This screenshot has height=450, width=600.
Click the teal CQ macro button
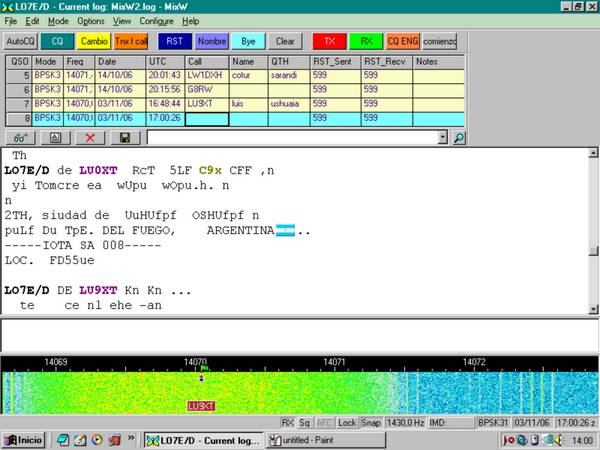(x=57, y=41)
